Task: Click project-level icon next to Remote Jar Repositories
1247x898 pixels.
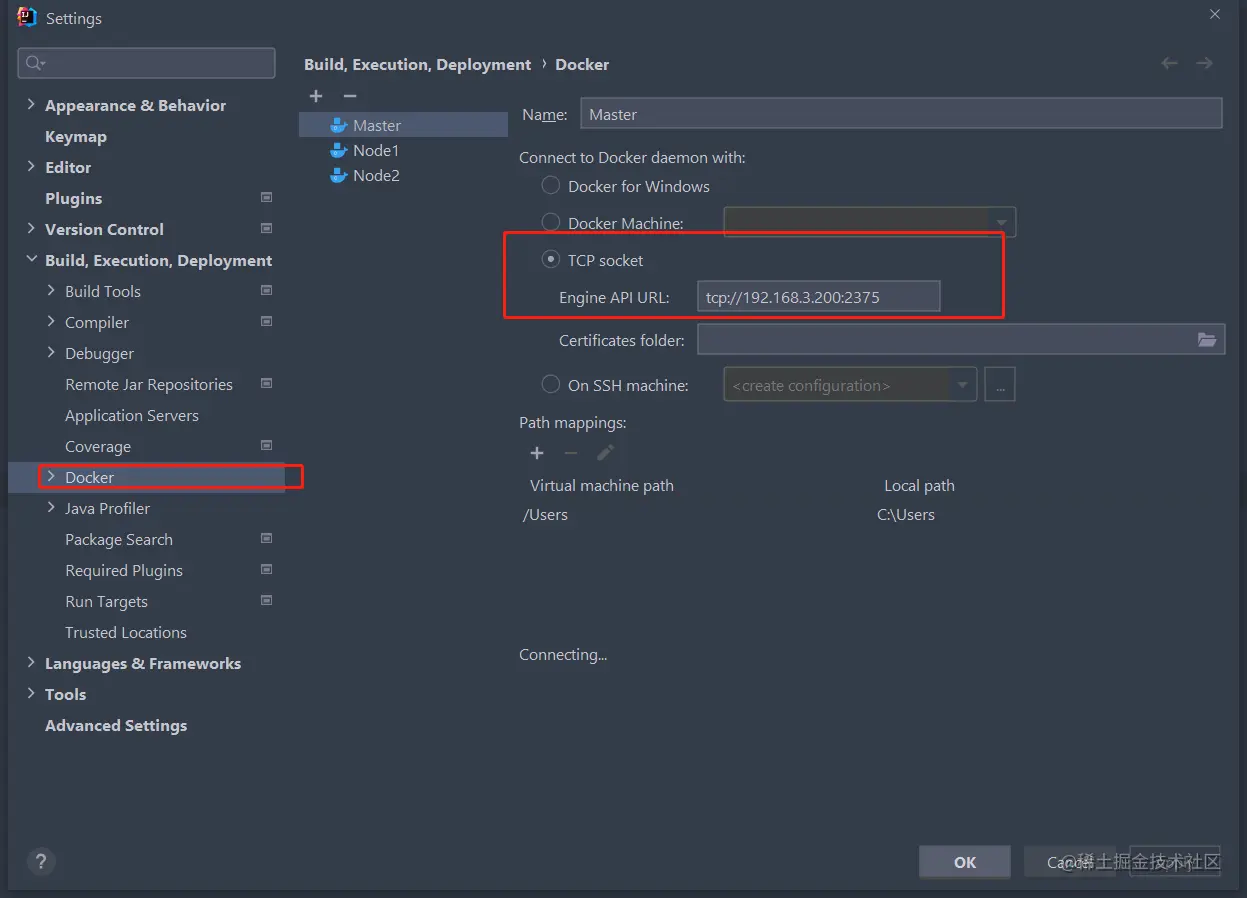Action: pyautogui.click(x=266, y=383)
